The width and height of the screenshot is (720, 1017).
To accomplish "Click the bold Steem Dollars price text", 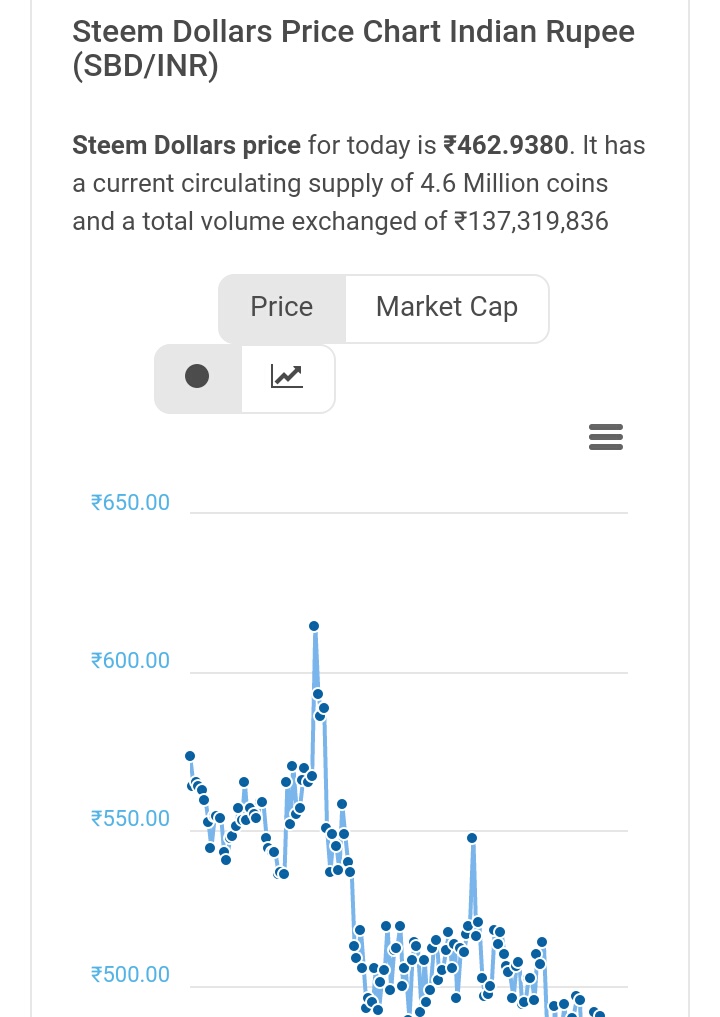I will 186,145.
